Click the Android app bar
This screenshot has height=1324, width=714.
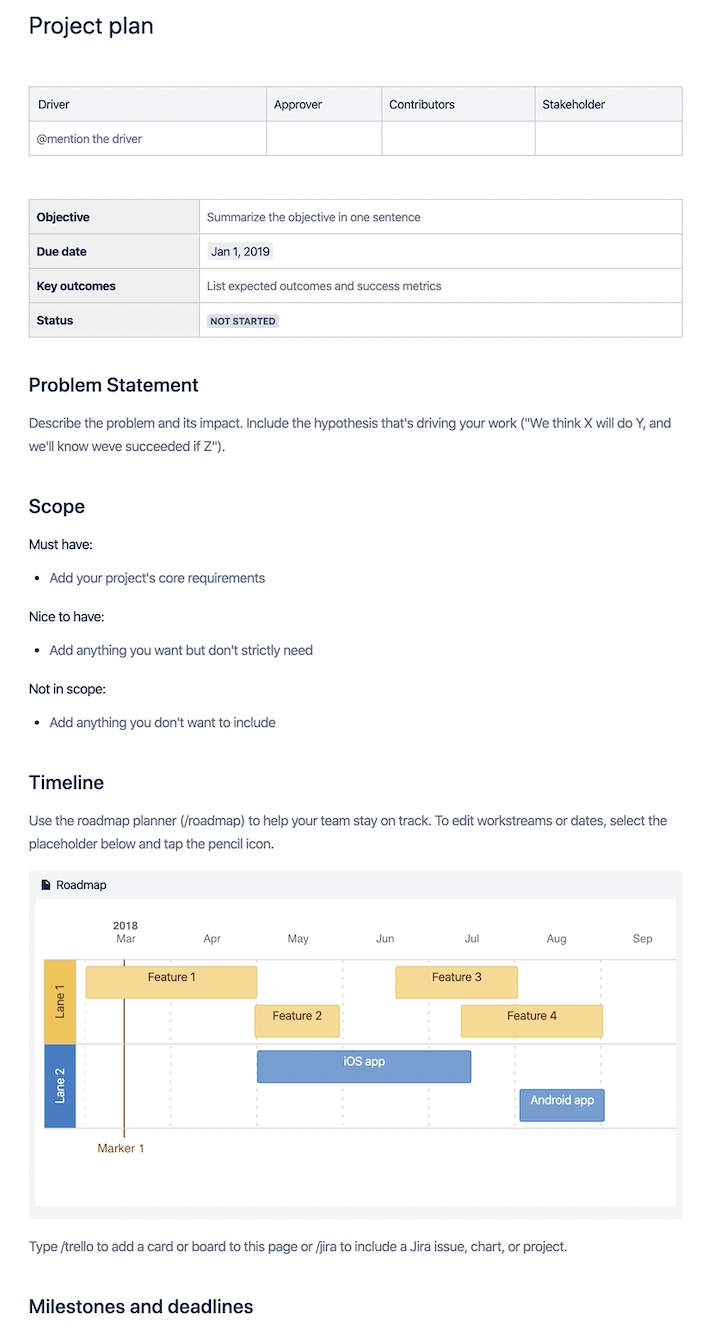pyautogui.click(x=562, y=1105)
